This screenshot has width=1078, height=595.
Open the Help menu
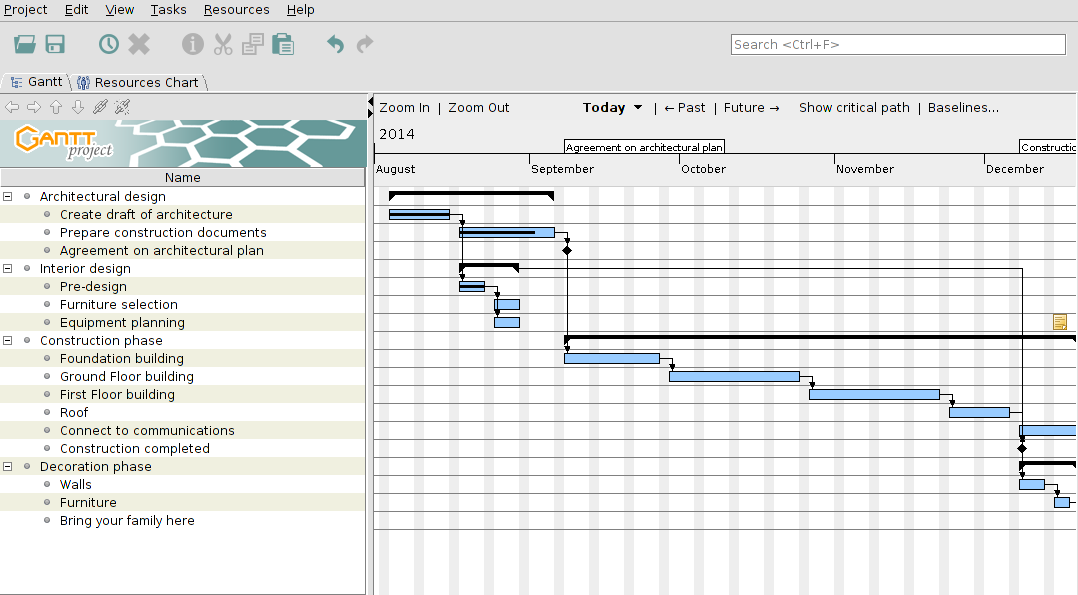click(x=300, y=10)
